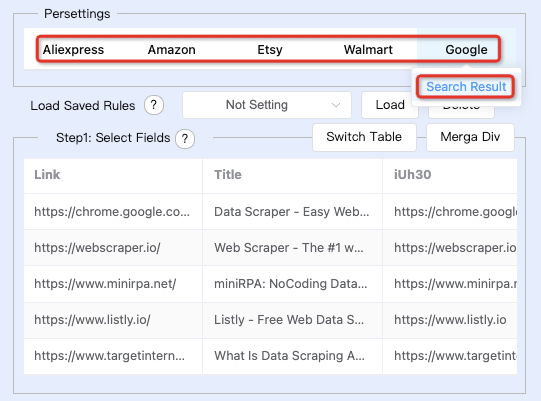Select the Aliexpress preset tab
This screenshot has height=401, width=541.
(73, 50)
